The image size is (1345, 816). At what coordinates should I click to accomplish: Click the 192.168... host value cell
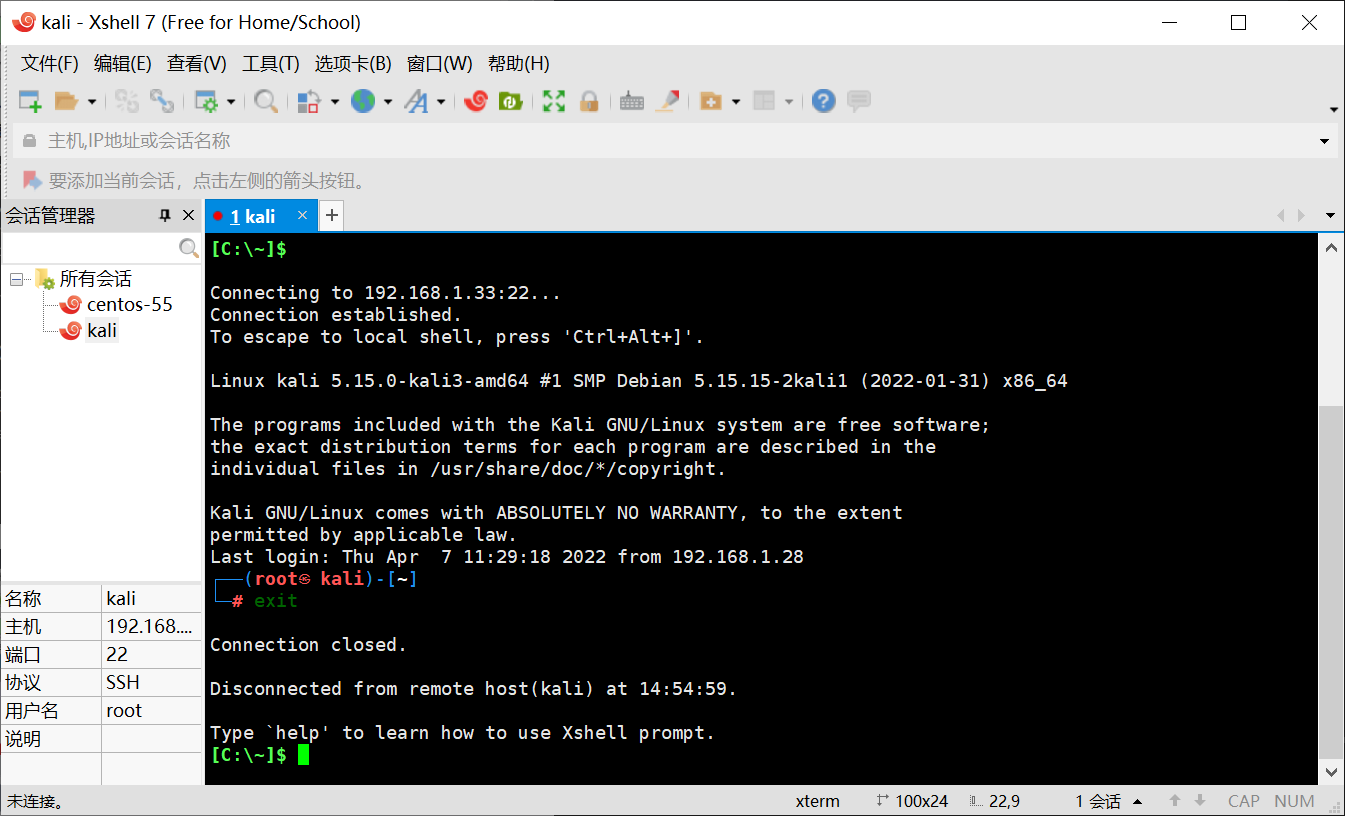click(151, 626)
